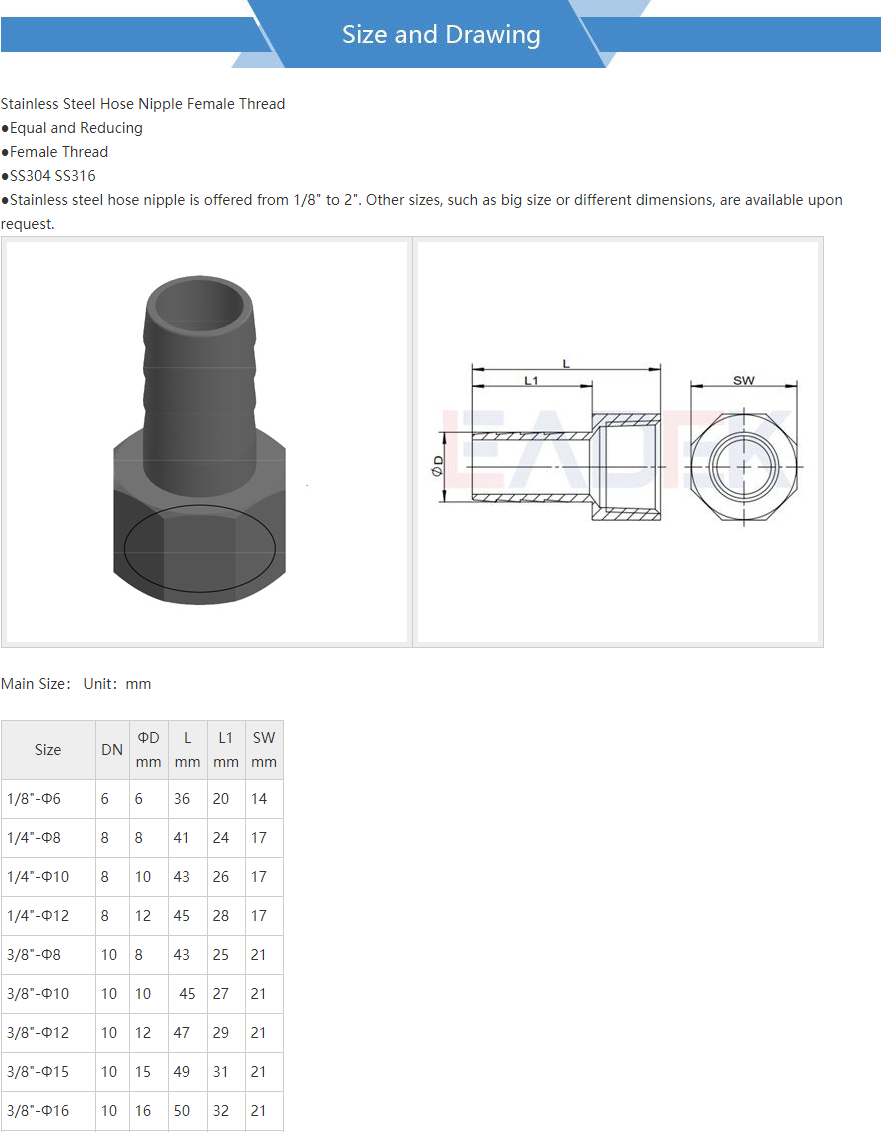Select the 1/8"-Φ6 size cell

pos(48,798)
